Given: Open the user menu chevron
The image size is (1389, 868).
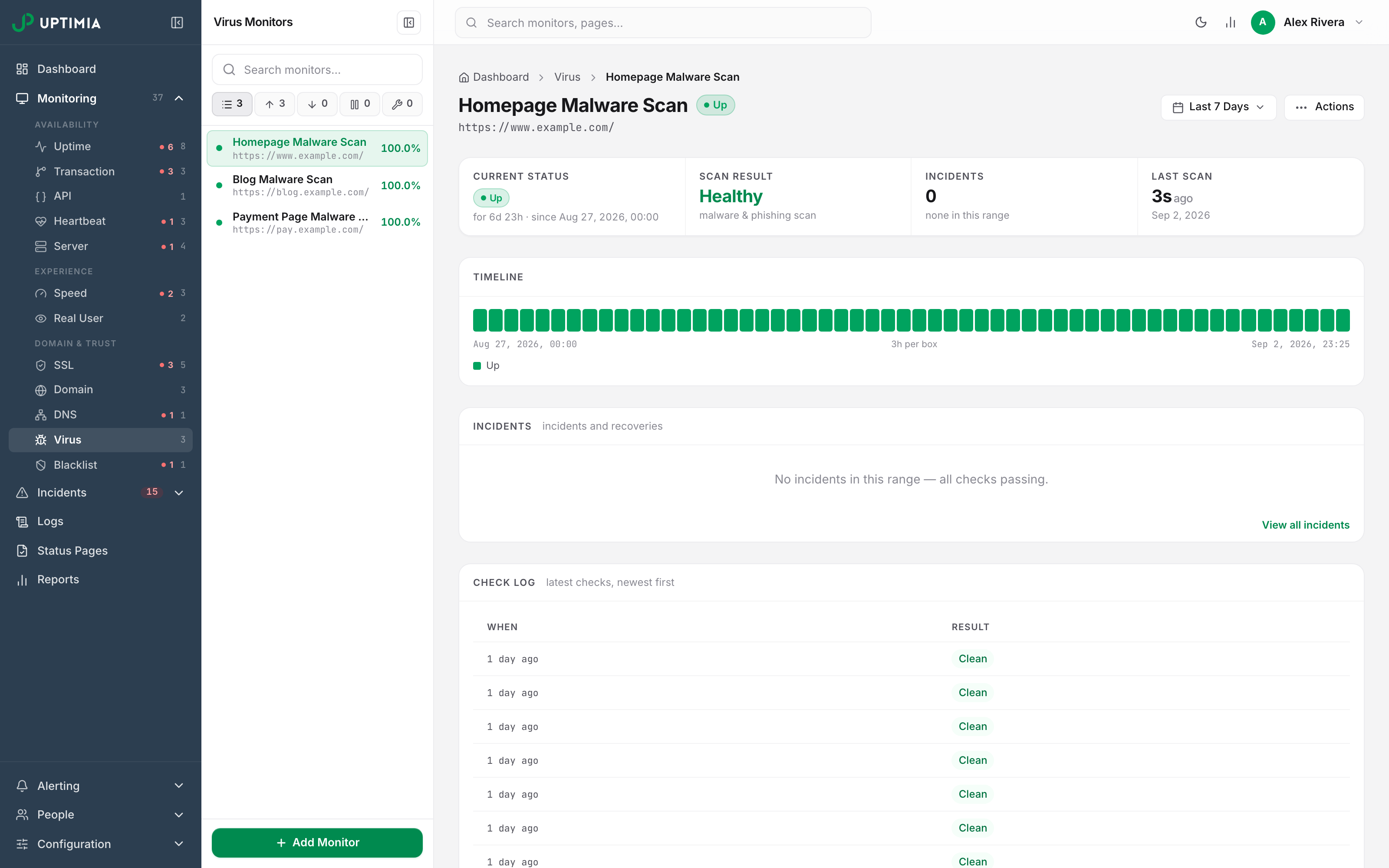Looking at the screenshot, I should (1359, 23).
